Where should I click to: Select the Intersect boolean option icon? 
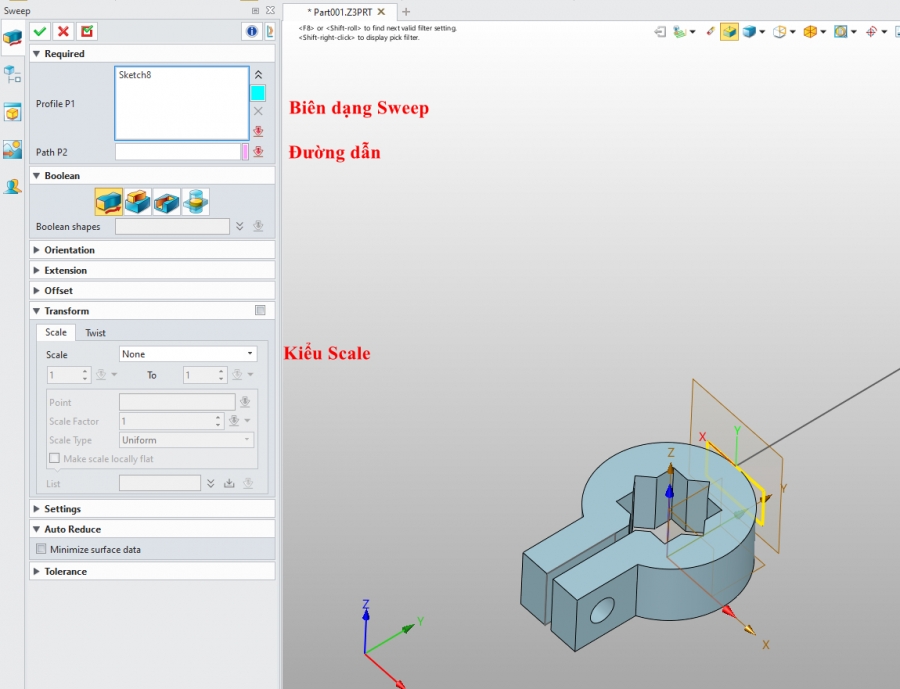[x=195, y=202]
